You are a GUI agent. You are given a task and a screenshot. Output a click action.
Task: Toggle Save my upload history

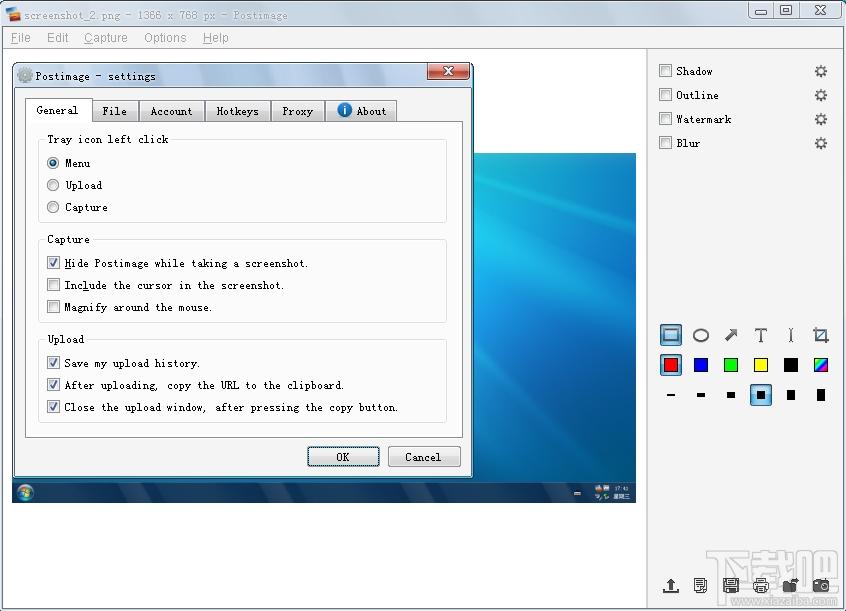coord(53,363)
